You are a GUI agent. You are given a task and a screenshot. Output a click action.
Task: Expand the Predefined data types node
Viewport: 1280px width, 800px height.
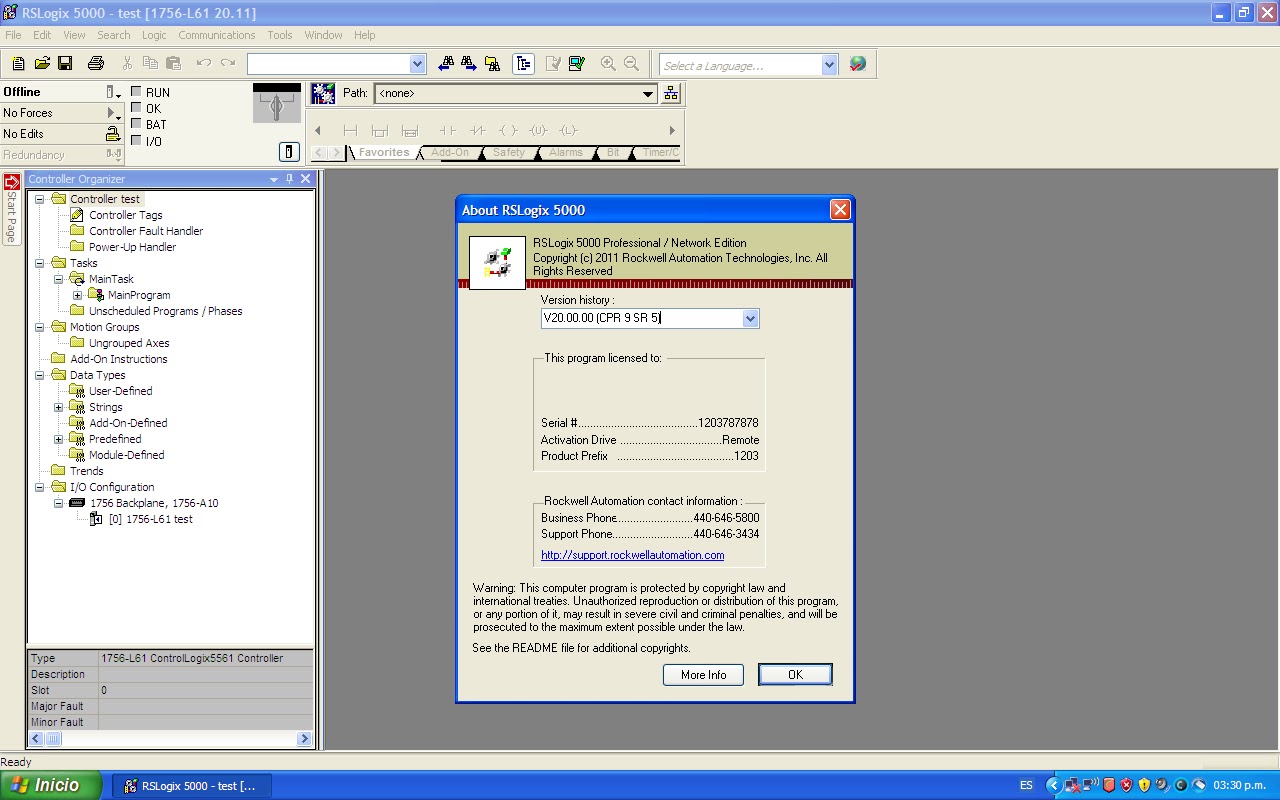[x=59, y=439]
